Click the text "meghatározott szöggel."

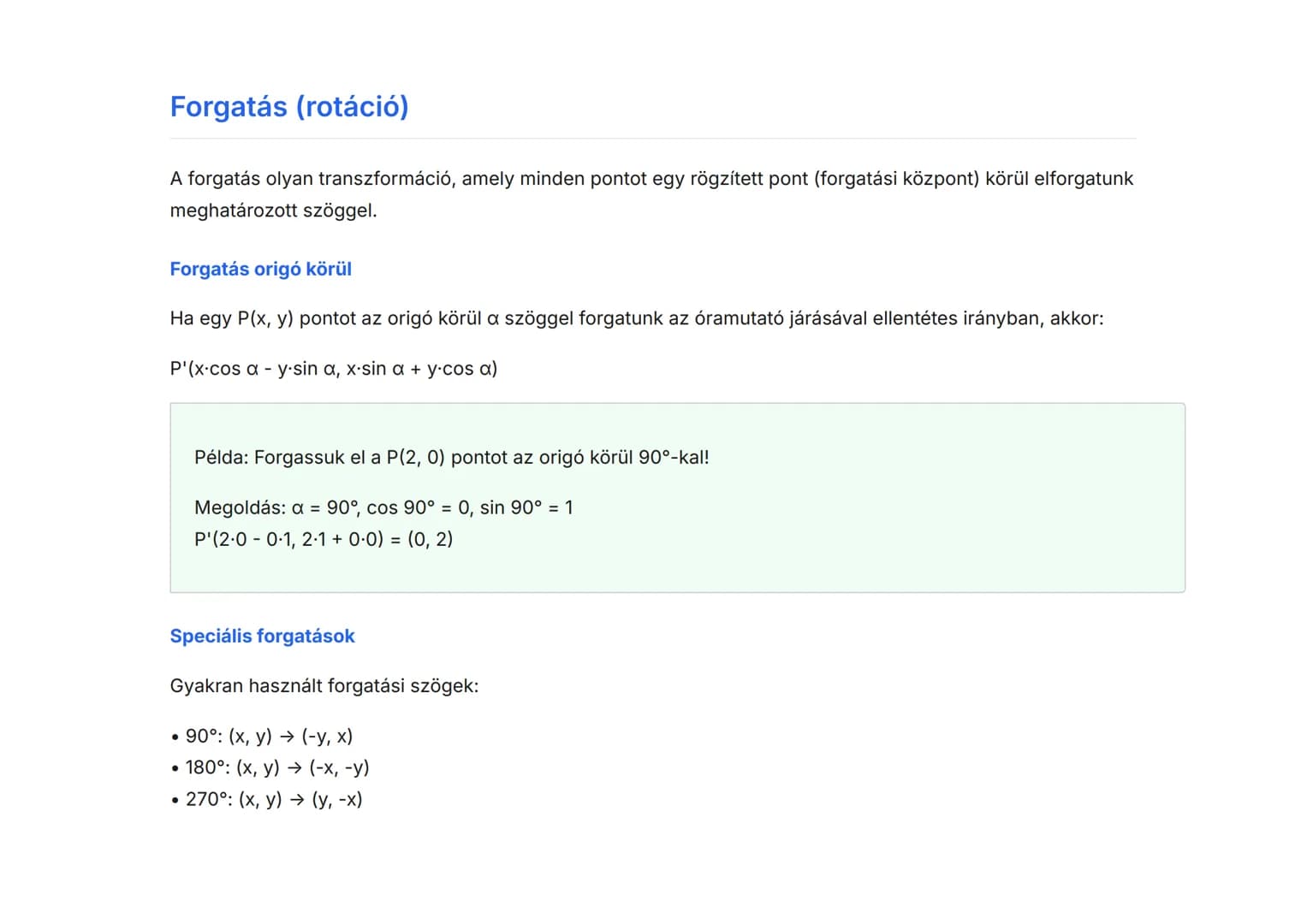[273, 210]
